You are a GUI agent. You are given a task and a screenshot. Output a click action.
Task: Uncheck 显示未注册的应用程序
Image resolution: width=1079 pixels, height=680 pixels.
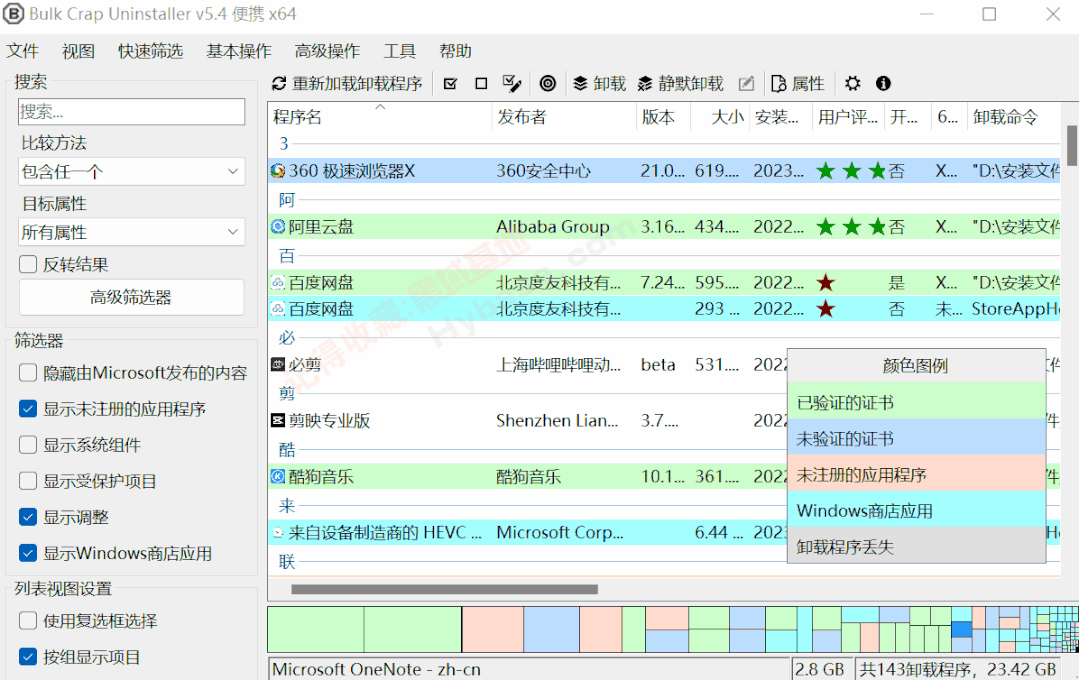28,409
